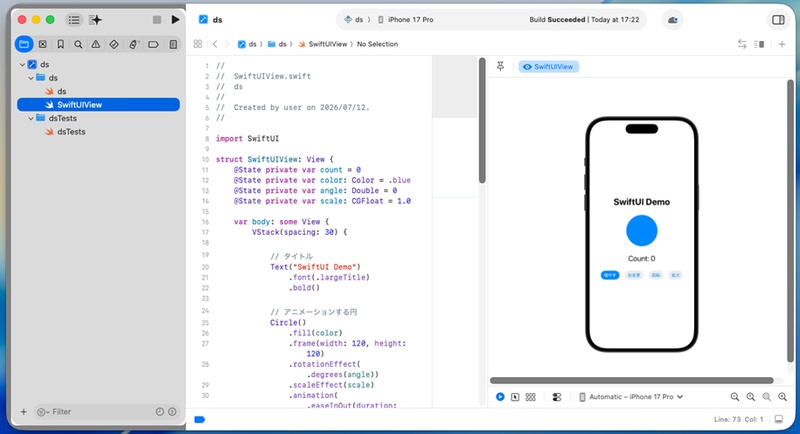Viewport: 800px width, 434px height.
Task: Open the navigator filter options menu
Action: pos(43,412)
